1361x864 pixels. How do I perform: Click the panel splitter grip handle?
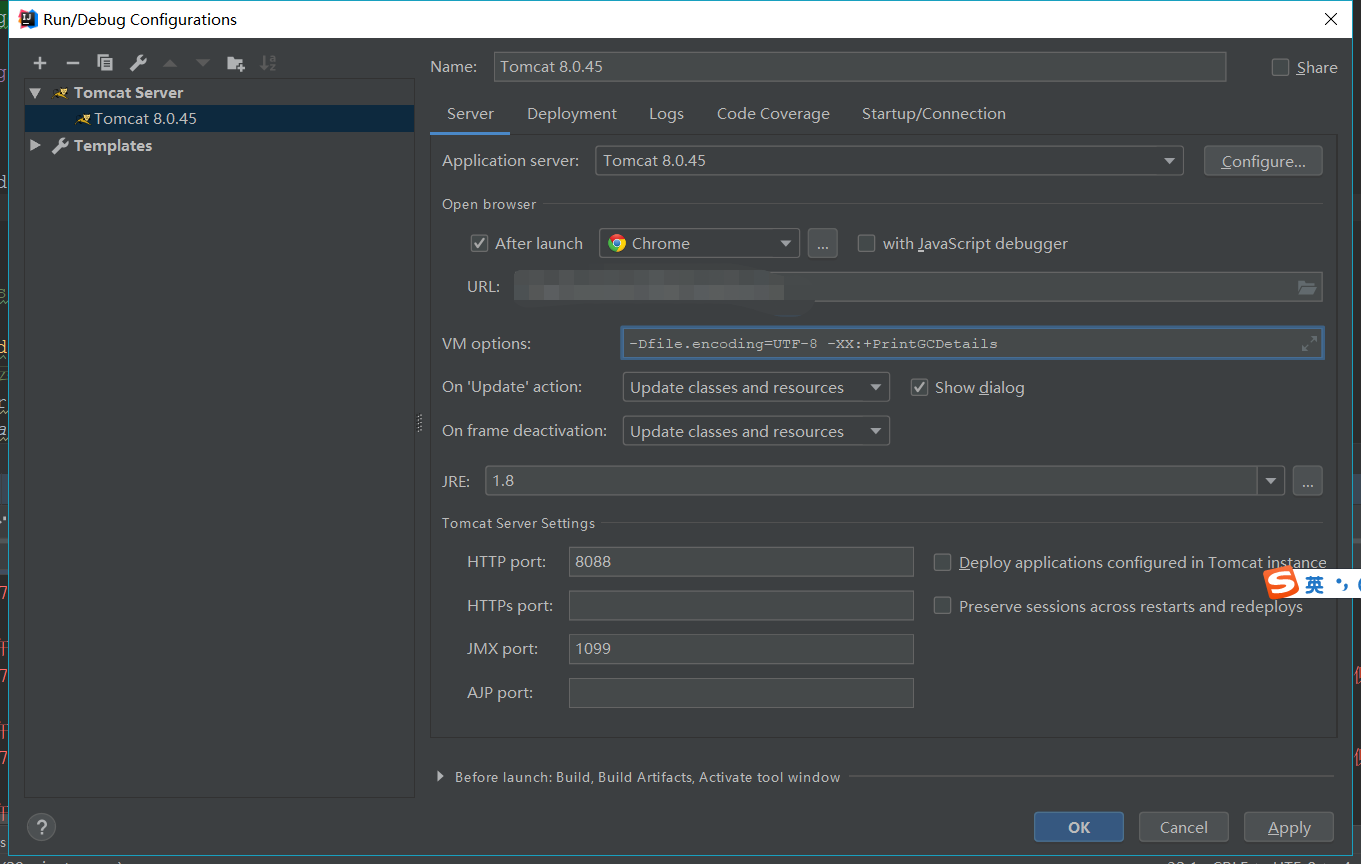click(420, 423)
